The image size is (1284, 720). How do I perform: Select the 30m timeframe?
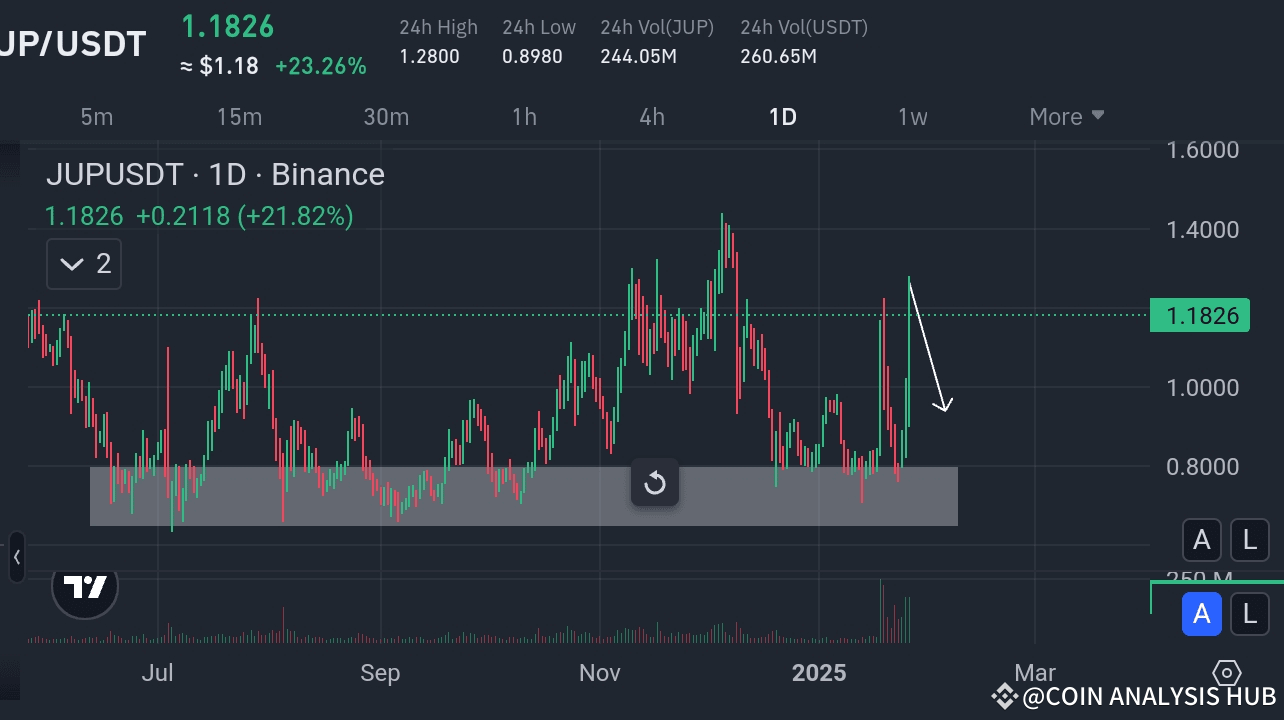[x=386, y=117]
